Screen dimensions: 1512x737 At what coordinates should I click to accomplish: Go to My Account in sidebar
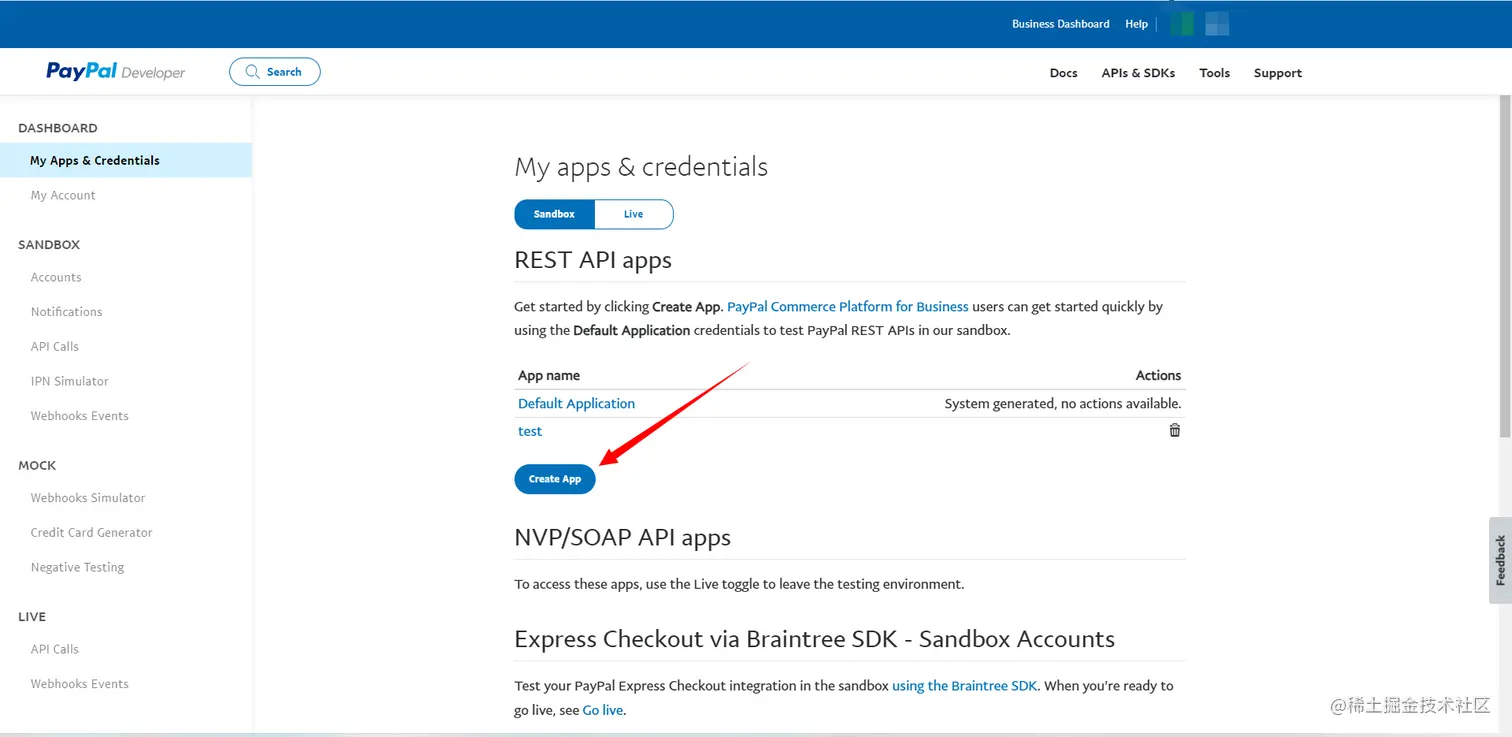(63, 195)
